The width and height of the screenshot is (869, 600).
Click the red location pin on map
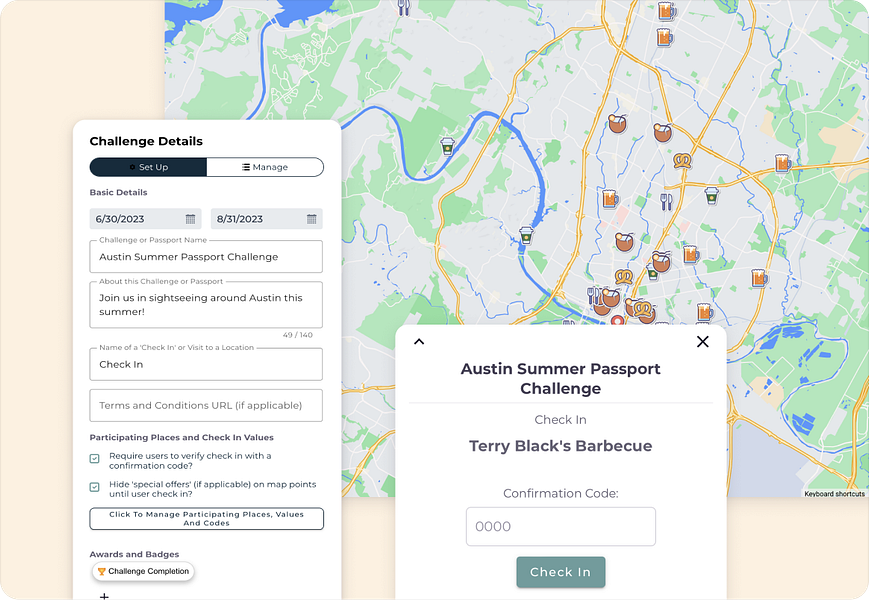pyautogui.click(x=617, y=320)
